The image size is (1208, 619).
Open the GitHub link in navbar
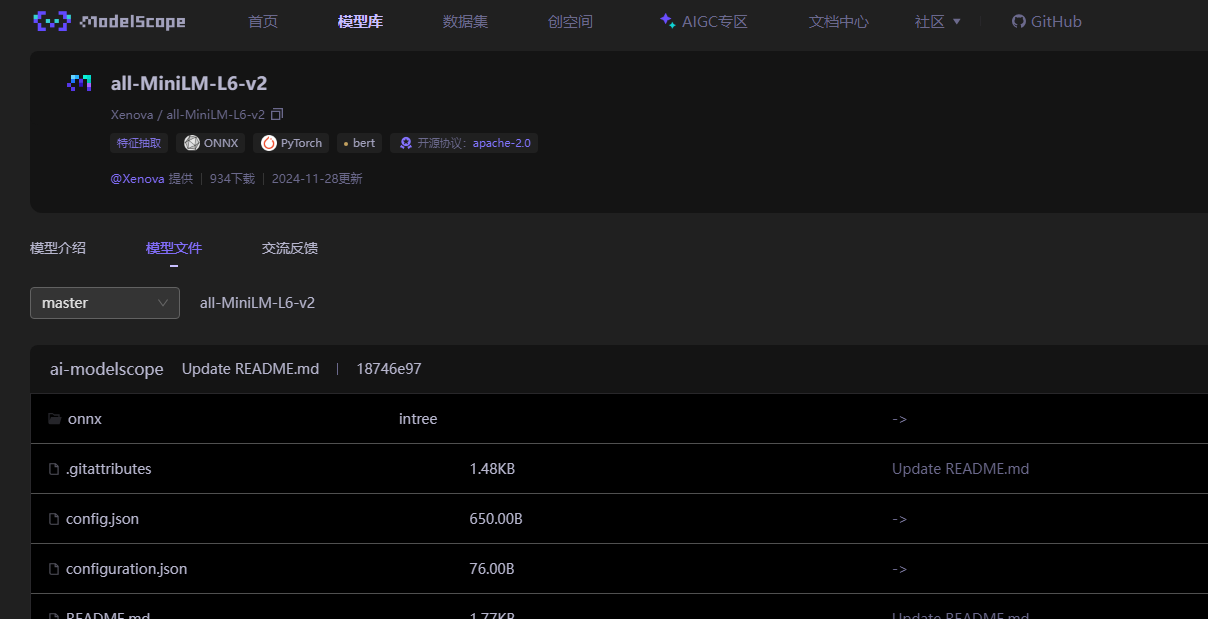tap(1046, 21)
